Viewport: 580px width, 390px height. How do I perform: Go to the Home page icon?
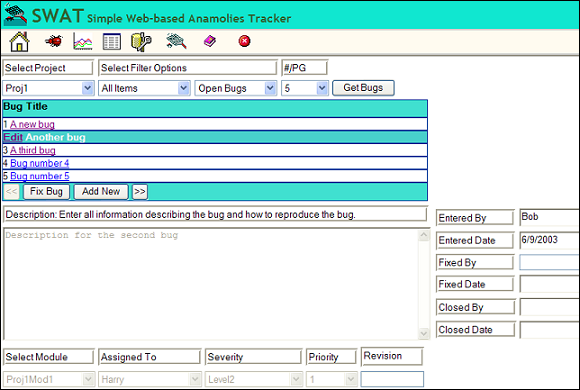tap(19, 41)
